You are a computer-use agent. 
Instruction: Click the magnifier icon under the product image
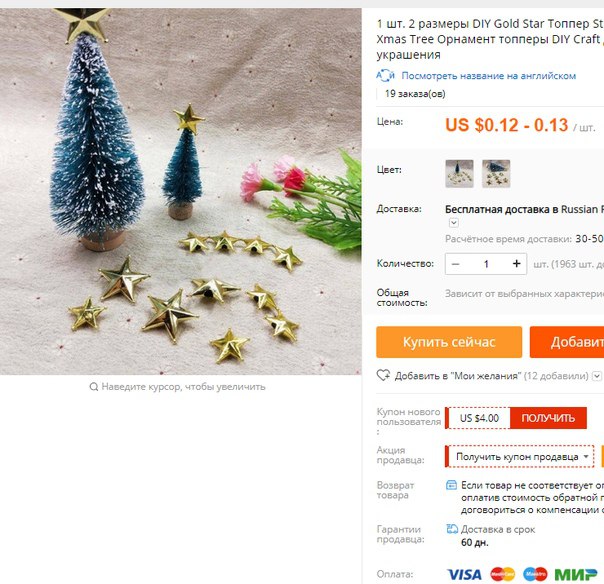coord(94,386)
